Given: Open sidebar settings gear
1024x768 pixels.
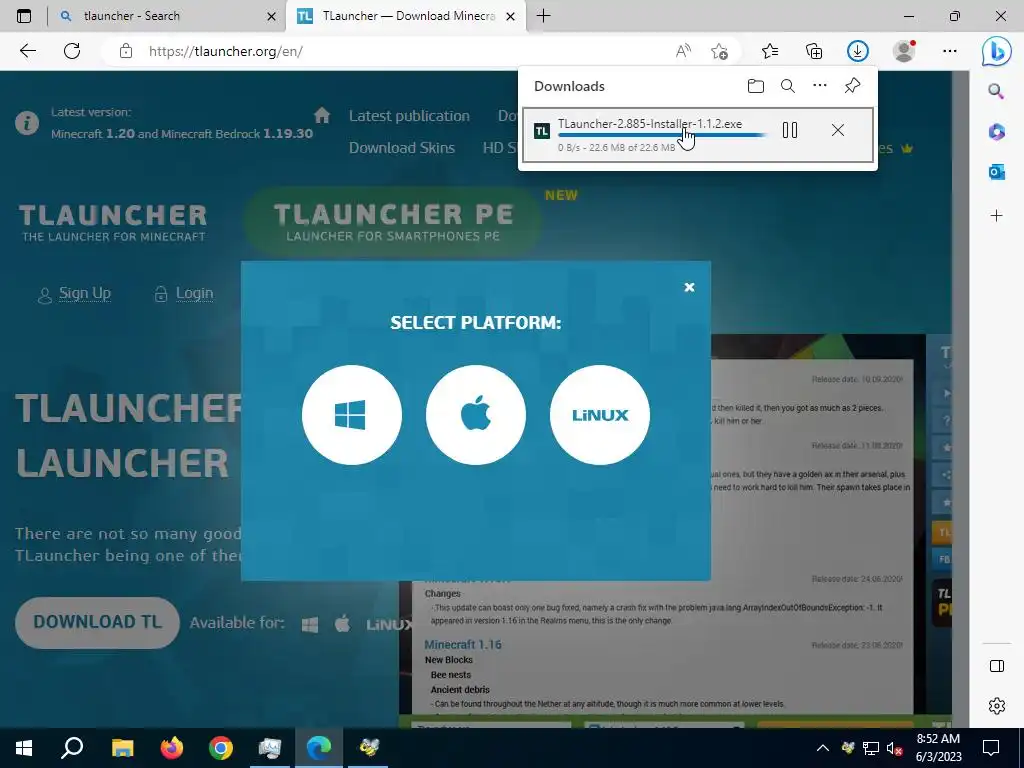Looking at the screenshot, I should pyautogui.click(x=997, y=706).
